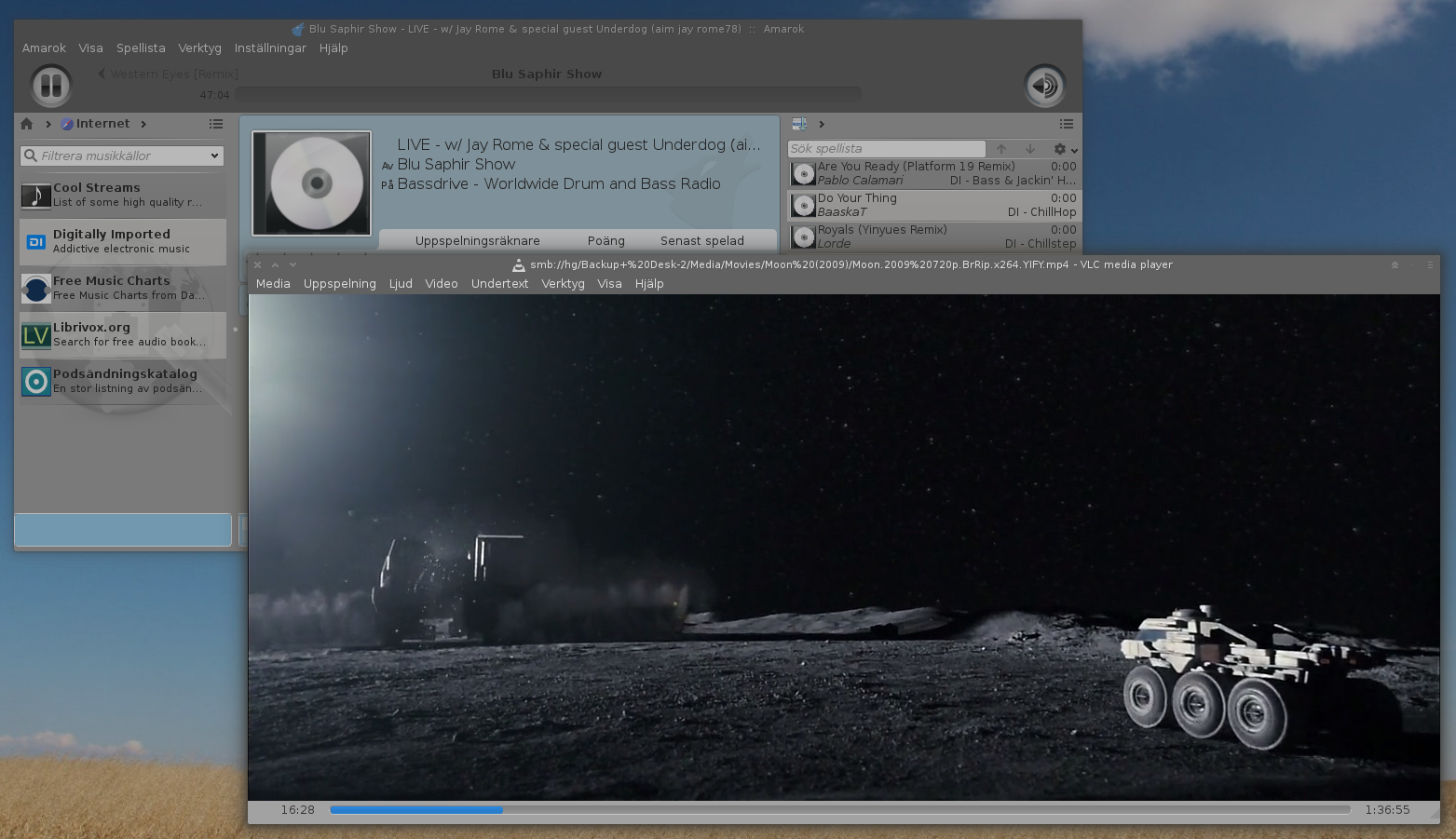Select the Free Music Charts service
This screenshot has height=839, width=1456.
click(123, 289)
